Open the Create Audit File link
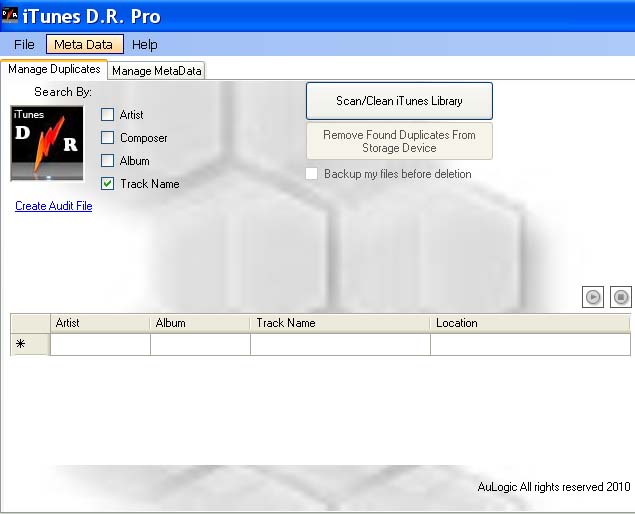 (x=53, y=206)
